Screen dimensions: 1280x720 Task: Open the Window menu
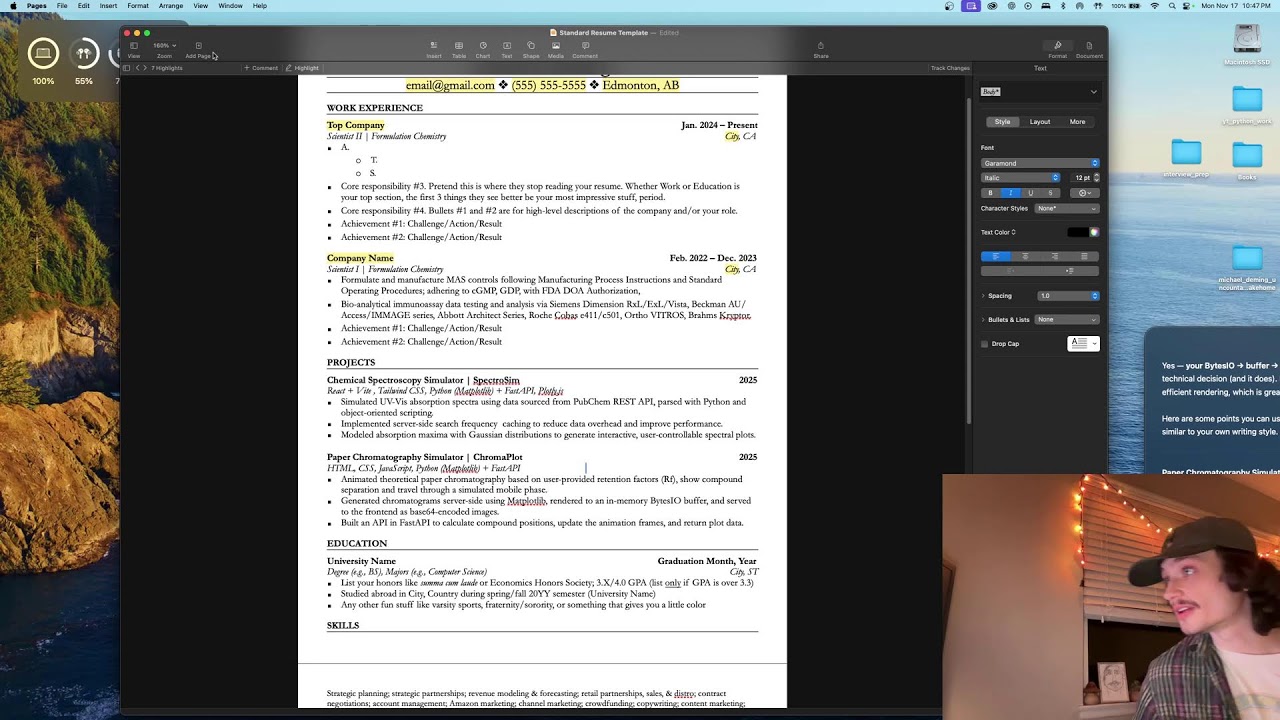[230, 6]
